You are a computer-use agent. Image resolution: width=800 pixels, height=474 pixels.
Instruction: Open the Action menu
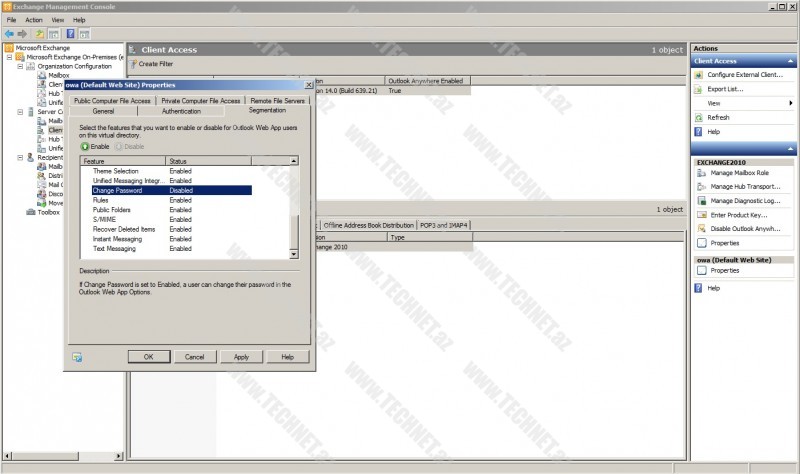(34, 20)
